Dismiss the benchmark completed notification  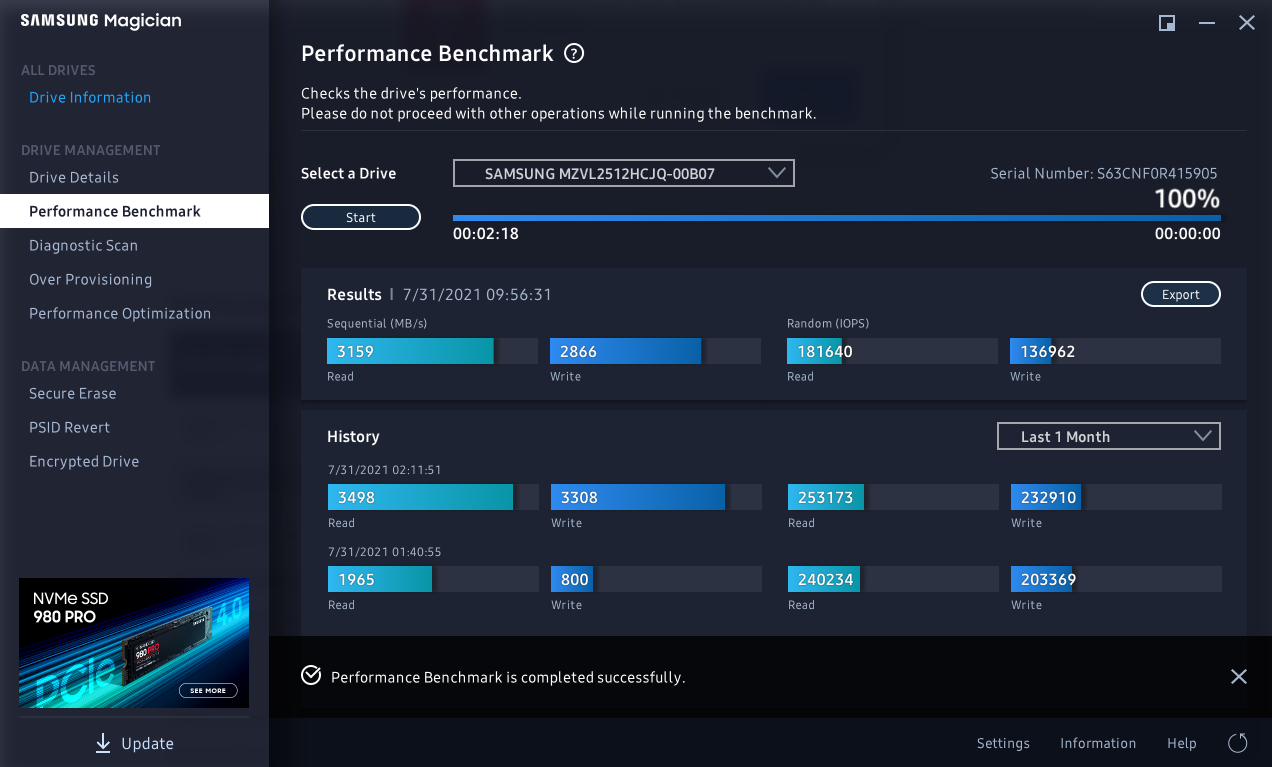tap(1238, 677)
